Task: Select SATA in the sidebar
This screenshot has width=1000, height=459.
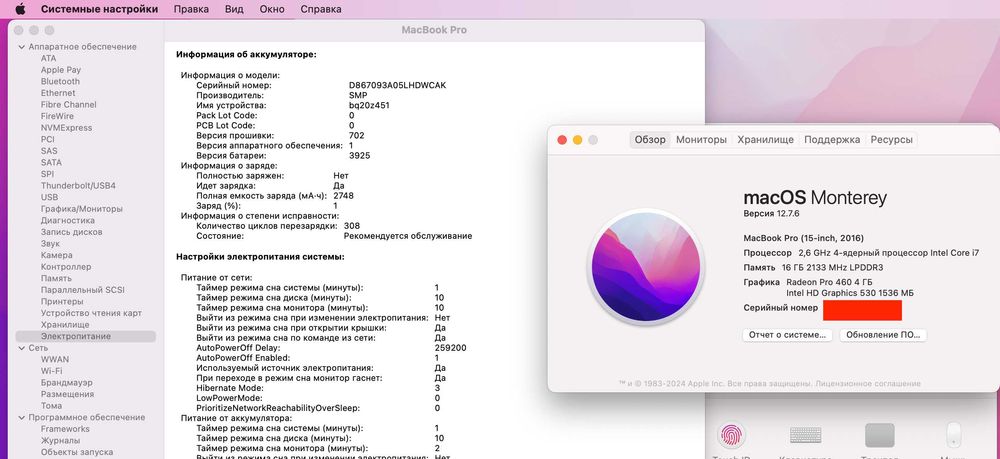Action: tap(52, 163)
